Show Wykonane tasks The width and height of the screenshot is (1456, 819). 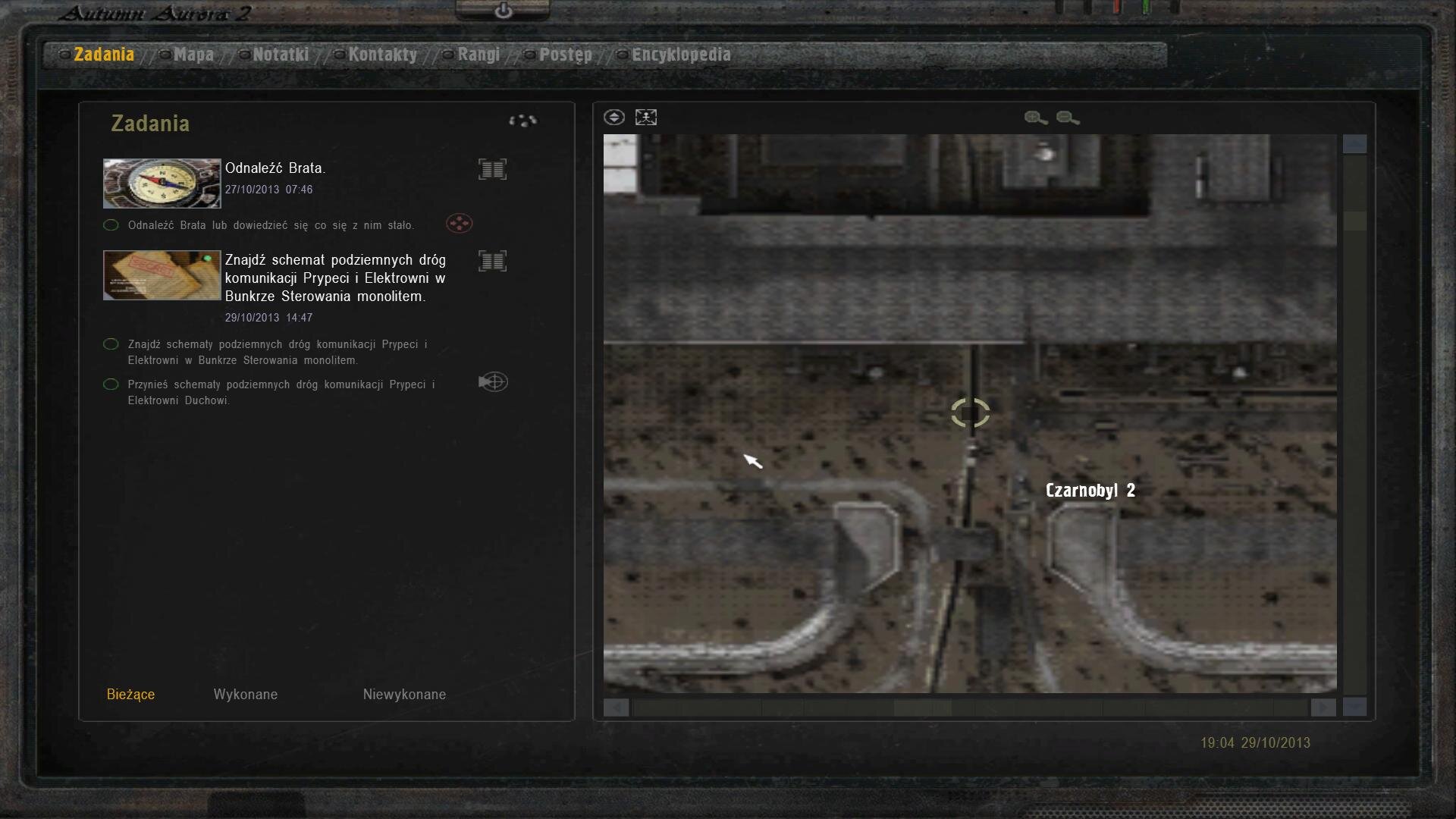coord(246,695)
